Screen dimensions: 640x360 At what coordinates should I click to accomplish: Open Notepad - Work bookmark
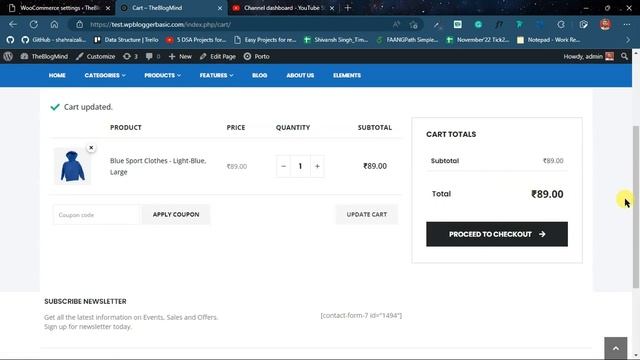coord(549,40)
